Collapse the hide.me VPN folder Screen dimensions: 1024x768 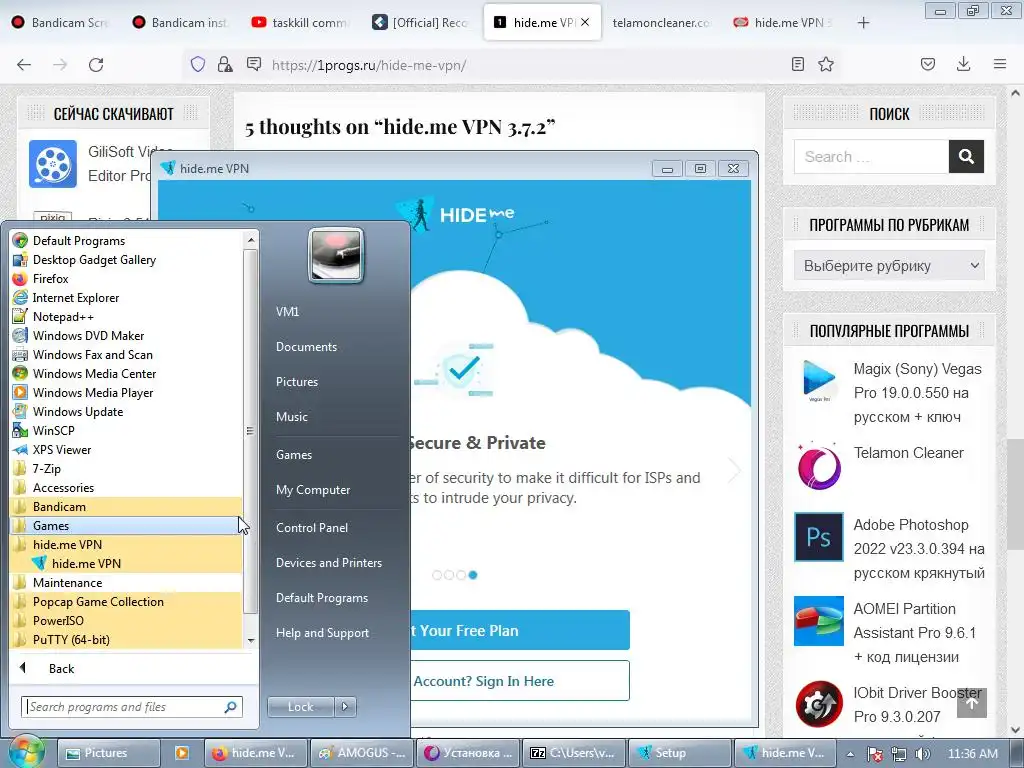tap(127, 545)
